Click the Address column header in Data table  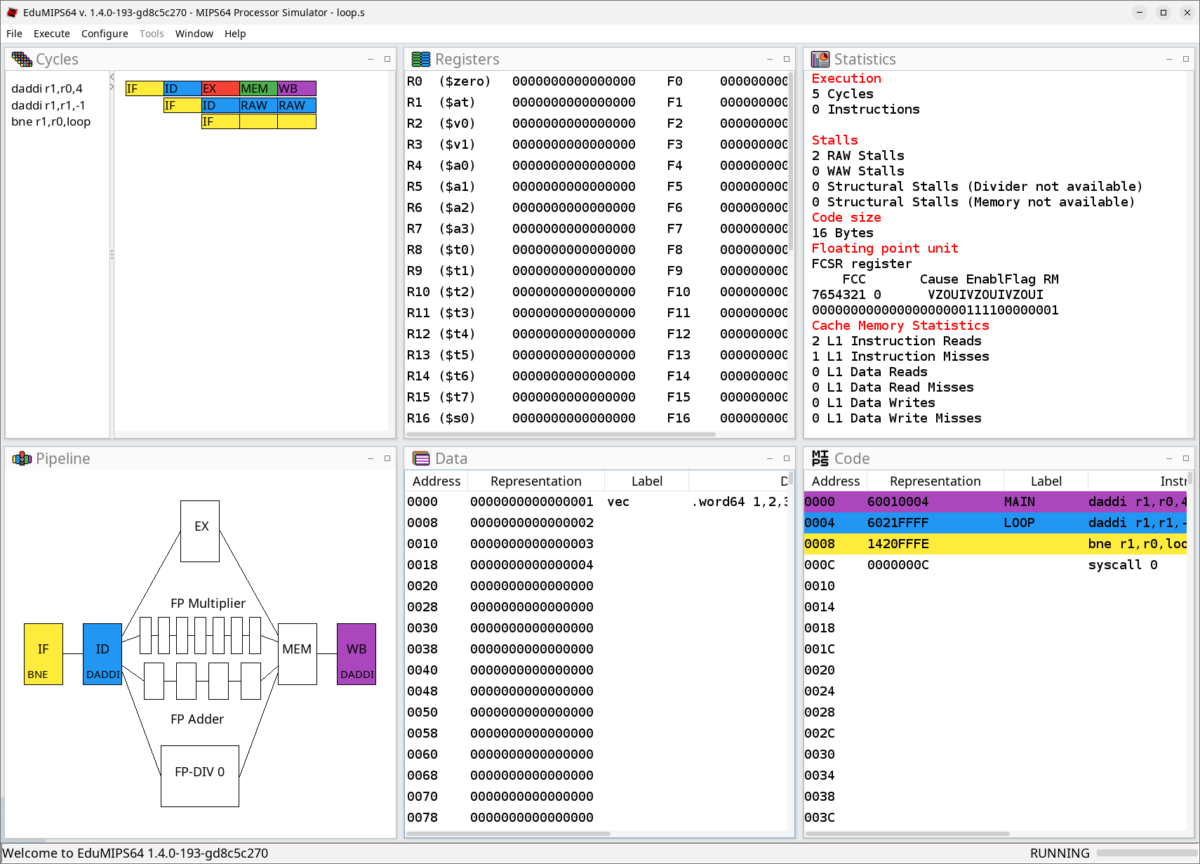click(x=437, y=481)
